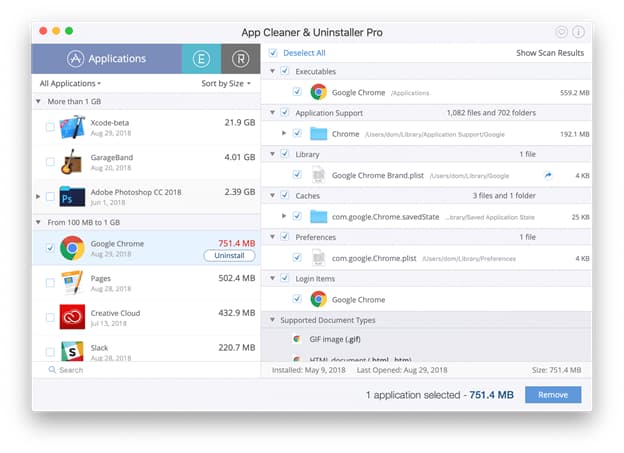This screenshot has height=453, width=624.
Task: Collapse the From 100 MB to 1 GB group
Action: pos(38,222)
